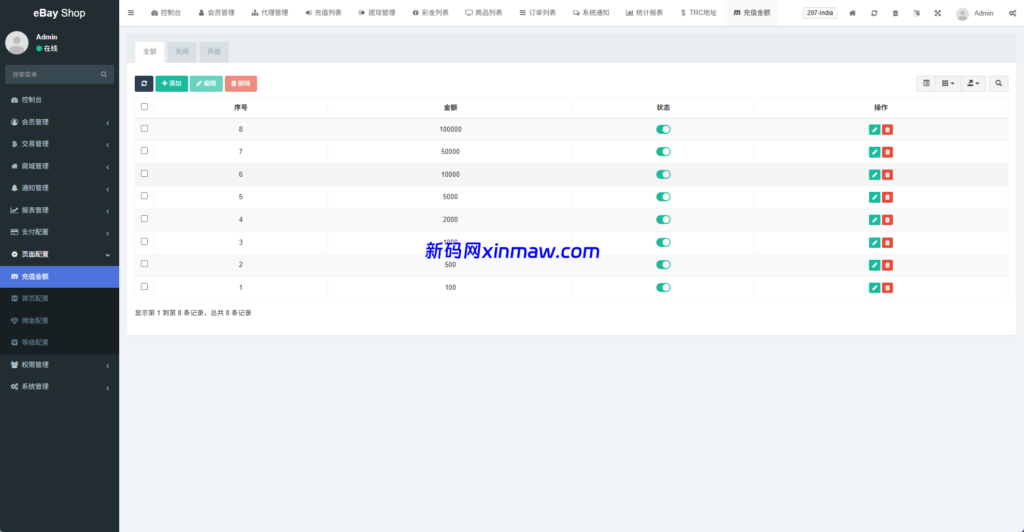Expand 会员管理 in the sidebar
Image resolution: width=1024 pixels, height=532 pixels.
[59, 122]
